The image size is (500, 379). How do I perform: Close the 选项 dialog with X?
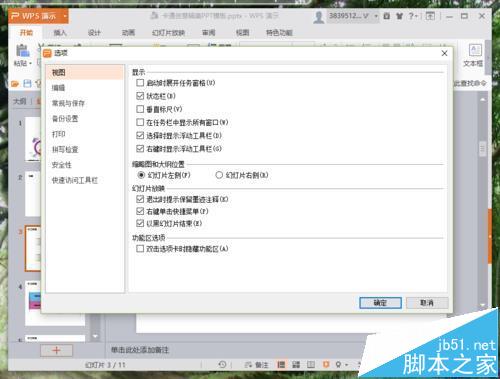[444, 53]
